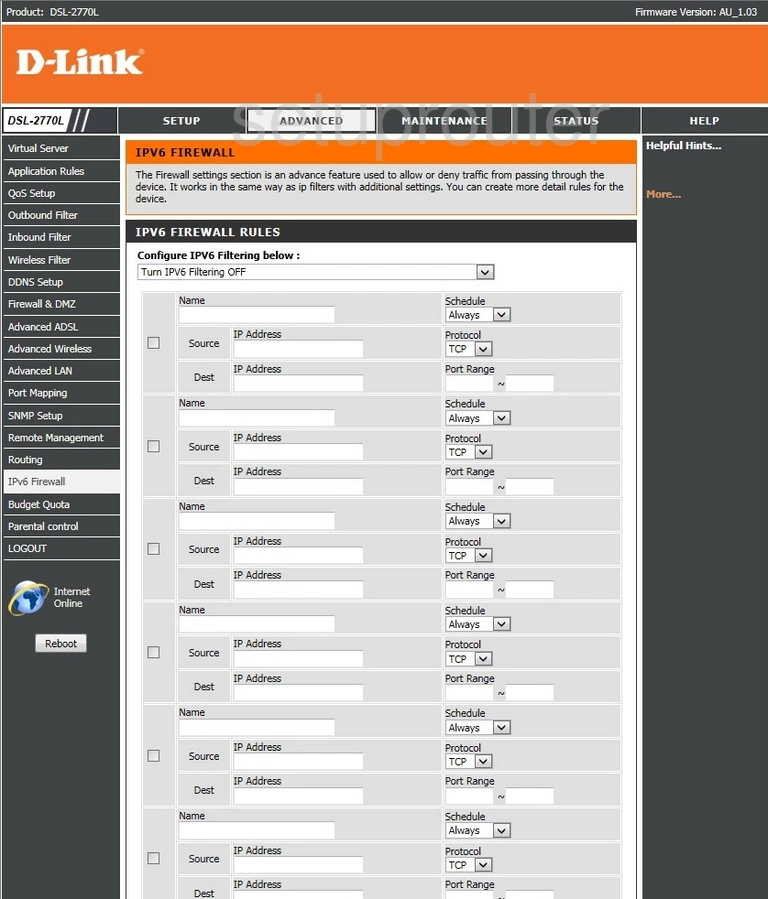Open Virtual Server in sidebar

[x=61, y=148]
